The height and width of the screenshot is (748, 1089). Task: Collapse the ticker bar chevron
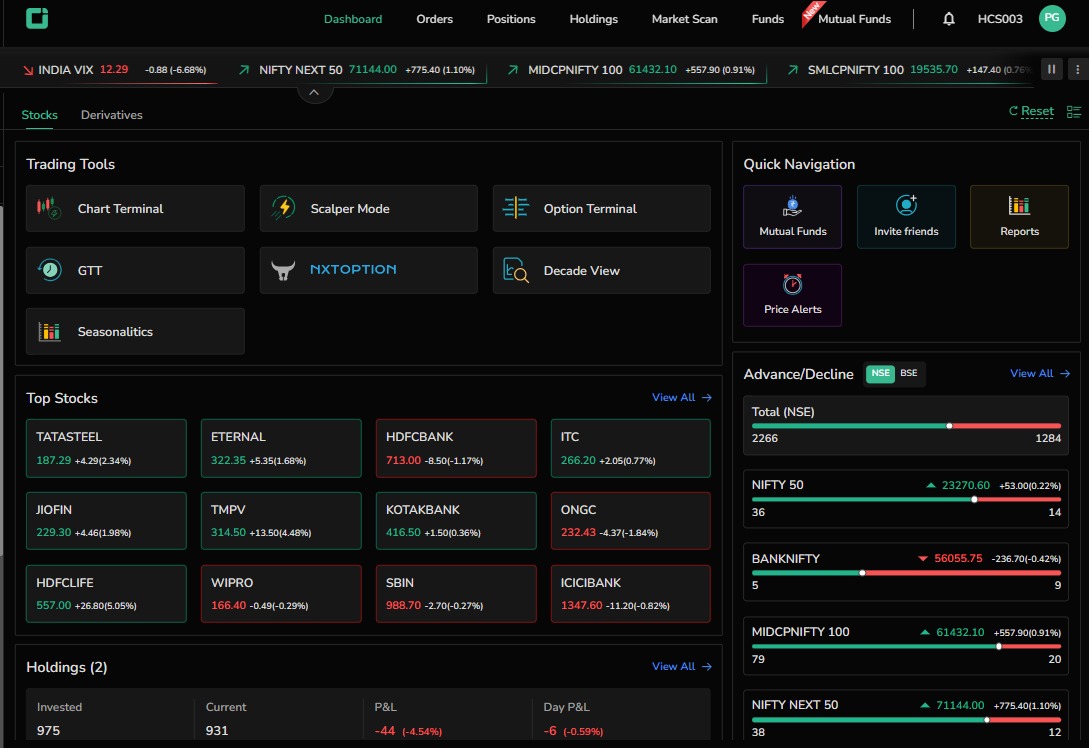[x=315, y=92]
